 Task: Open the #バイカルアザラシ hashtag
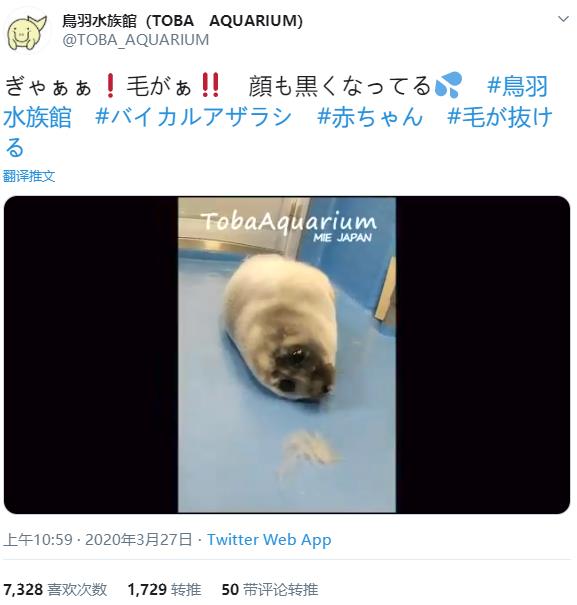tap(193, 117)
